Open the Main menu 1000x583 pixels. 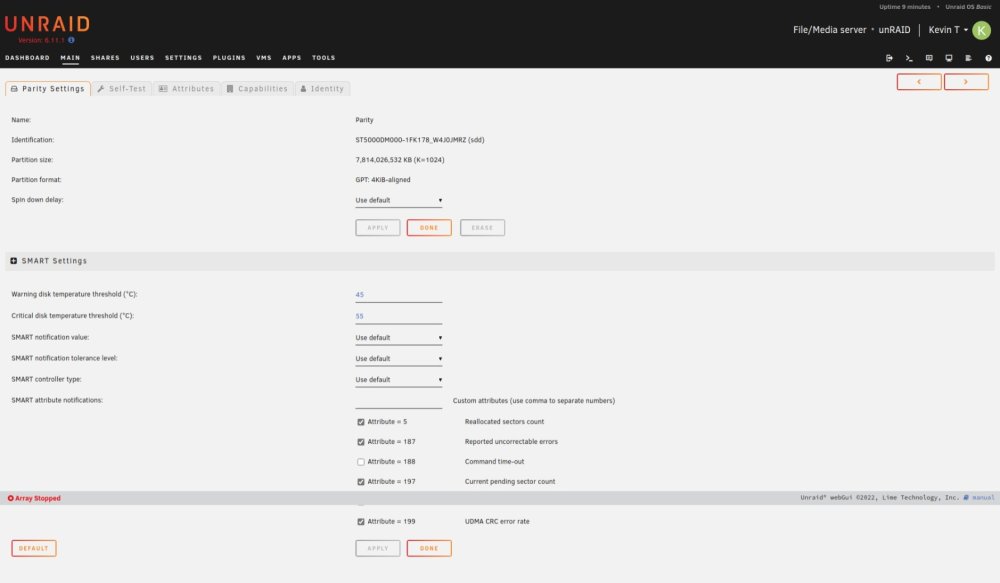coord(70,58)
